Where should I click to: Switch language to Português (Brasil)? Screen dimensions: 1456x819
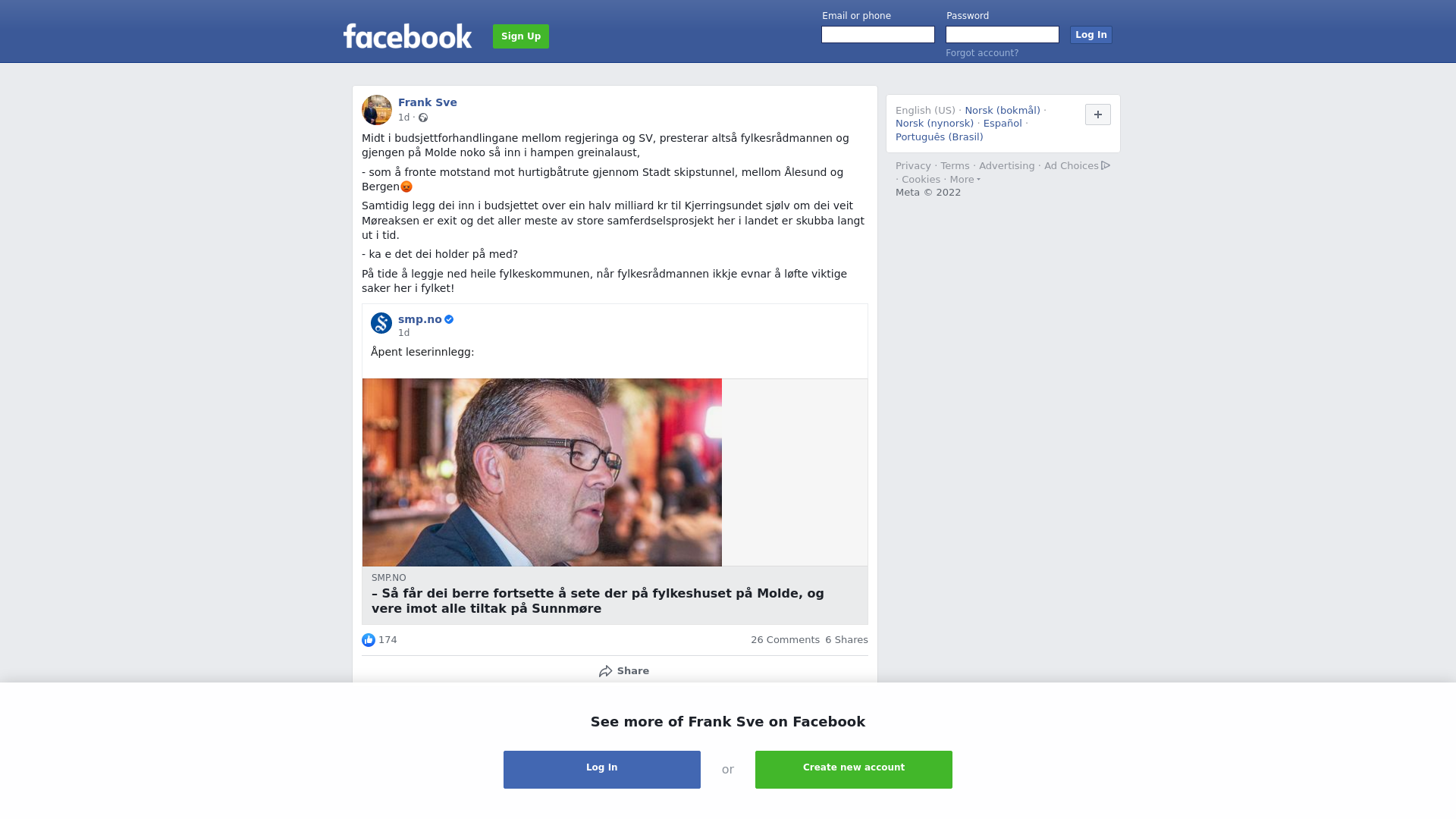point(940,137)
